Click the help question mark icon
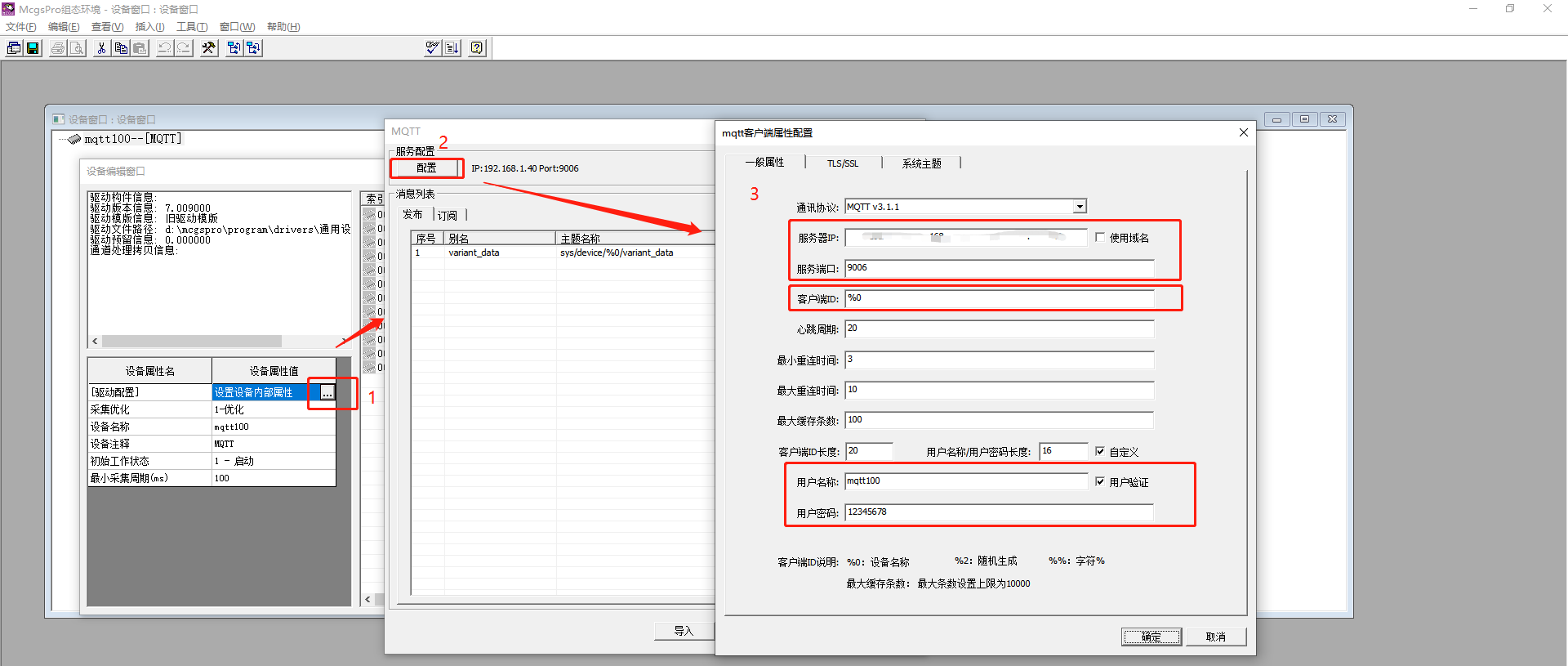Image resolution: width=1568 pixels, height=666 pixels. (x=477, y=48)
